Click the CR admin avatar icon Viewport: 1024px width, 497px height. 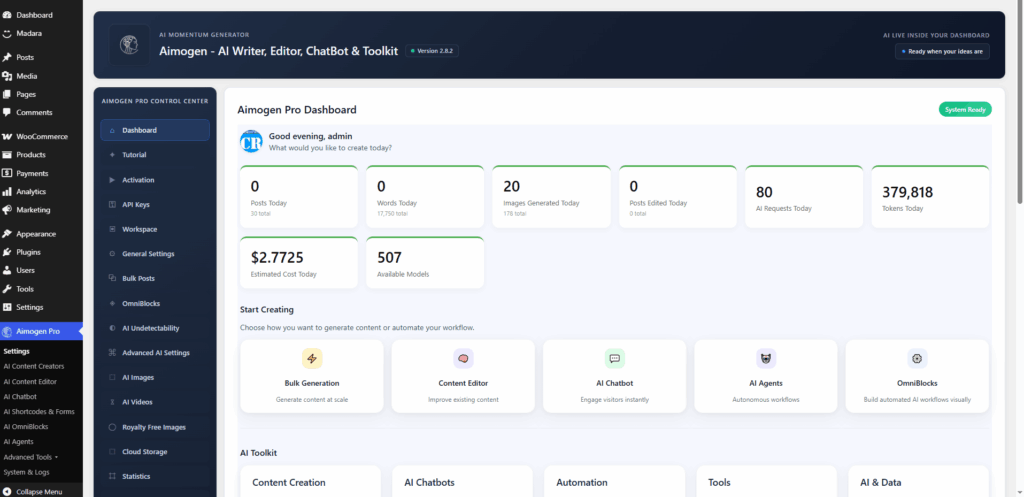[251, 141]
